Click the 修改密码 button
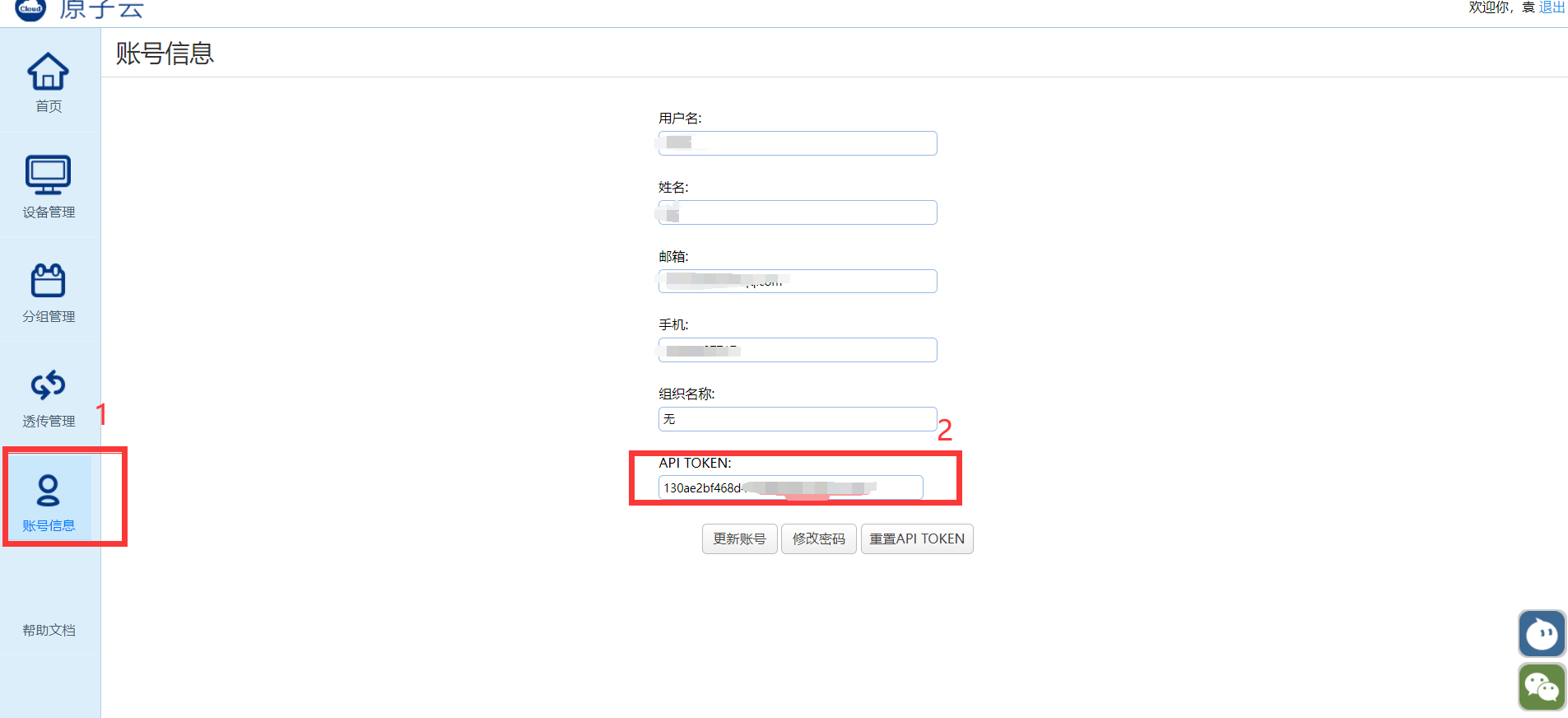 [x=818, y=538]
